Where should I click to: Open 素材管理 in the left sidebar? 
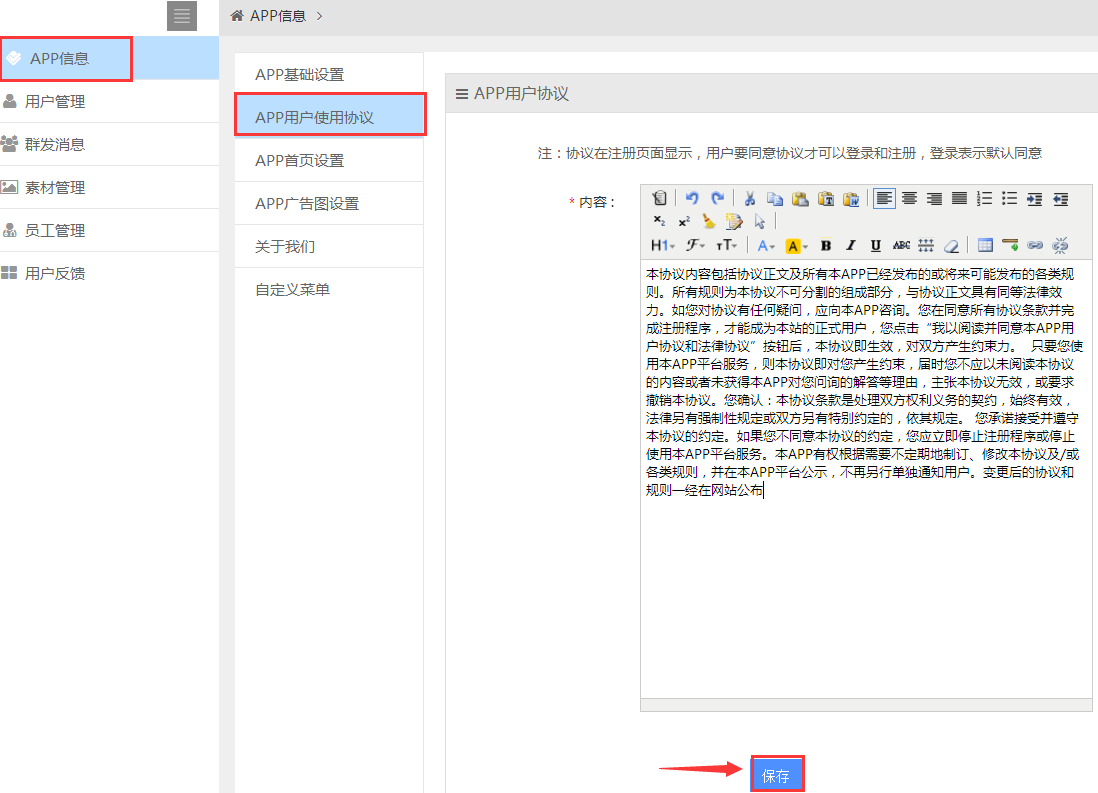point(109,187)
